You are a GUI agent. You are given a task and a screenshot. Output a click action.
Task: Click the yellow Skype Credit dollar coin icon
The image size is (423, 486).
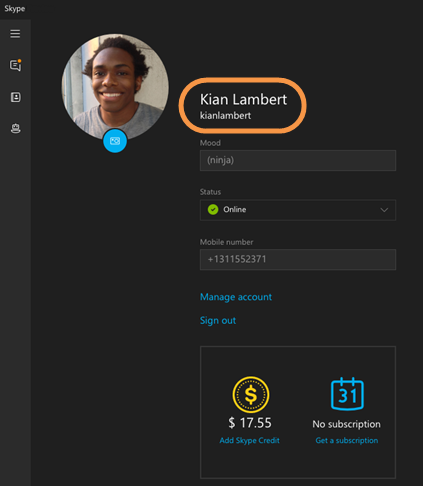251,395
